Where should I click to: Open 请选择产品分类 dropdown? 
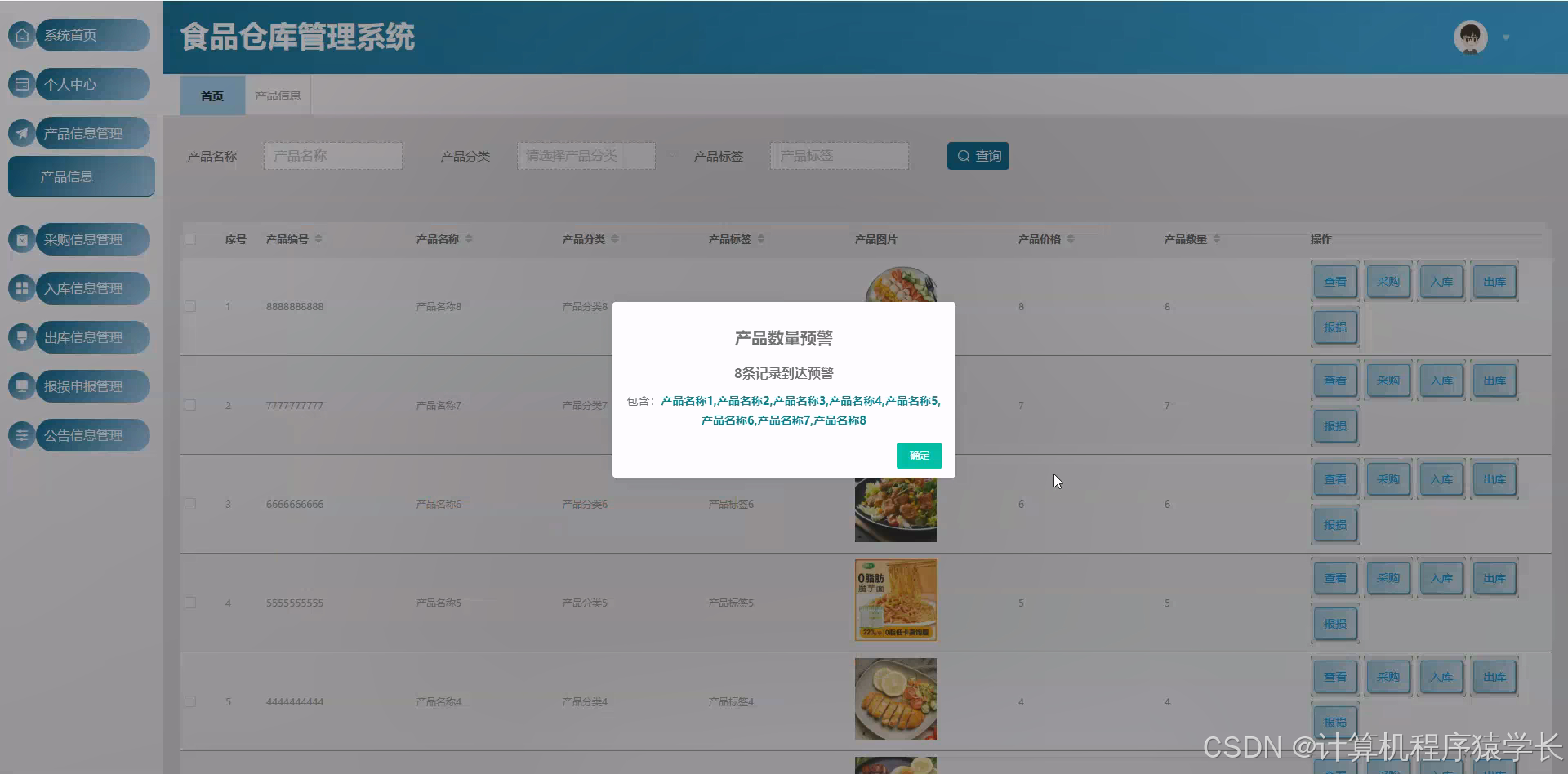(586, 156)
